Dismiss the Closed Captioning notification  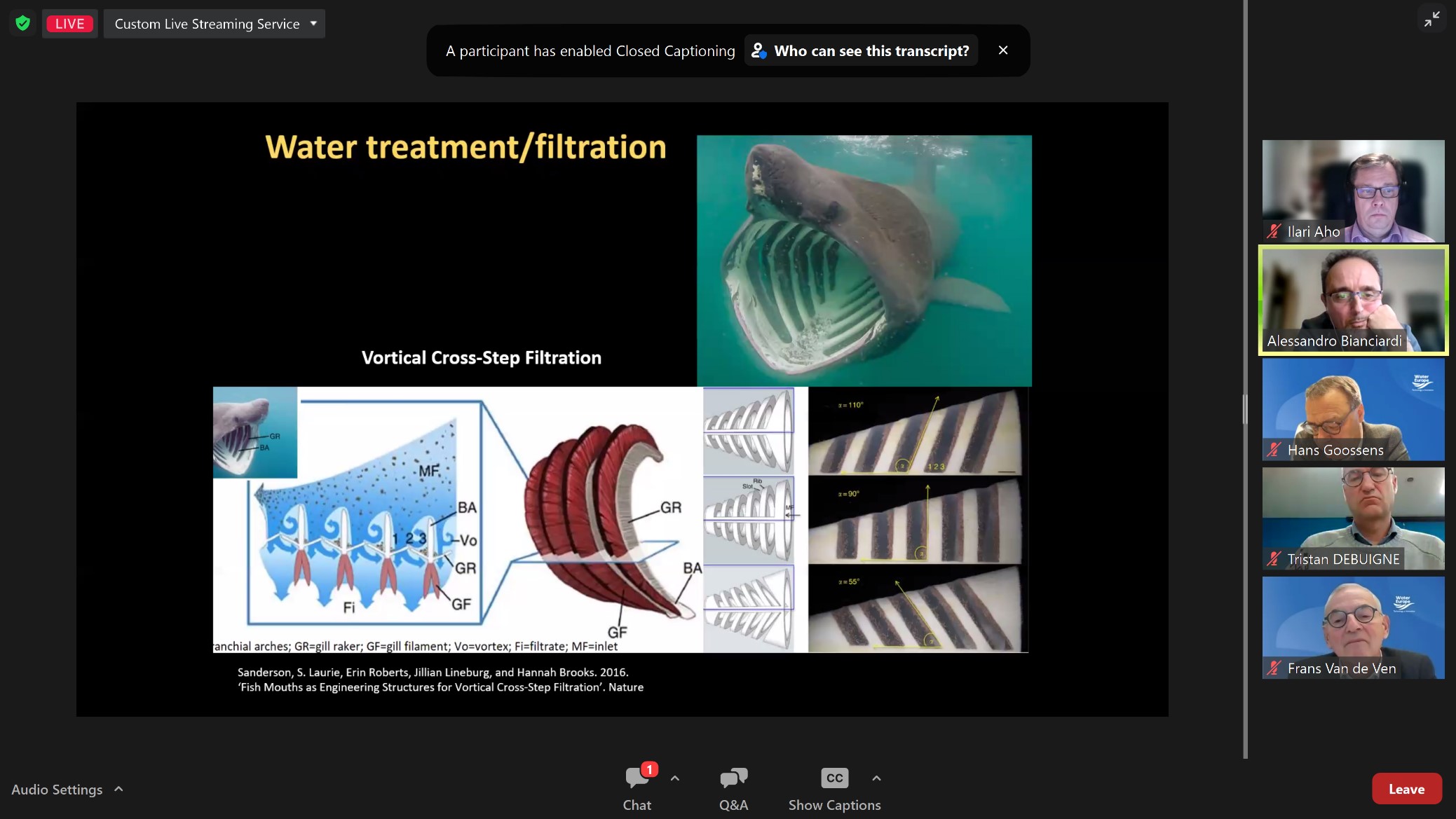[x=1003, y=50]
